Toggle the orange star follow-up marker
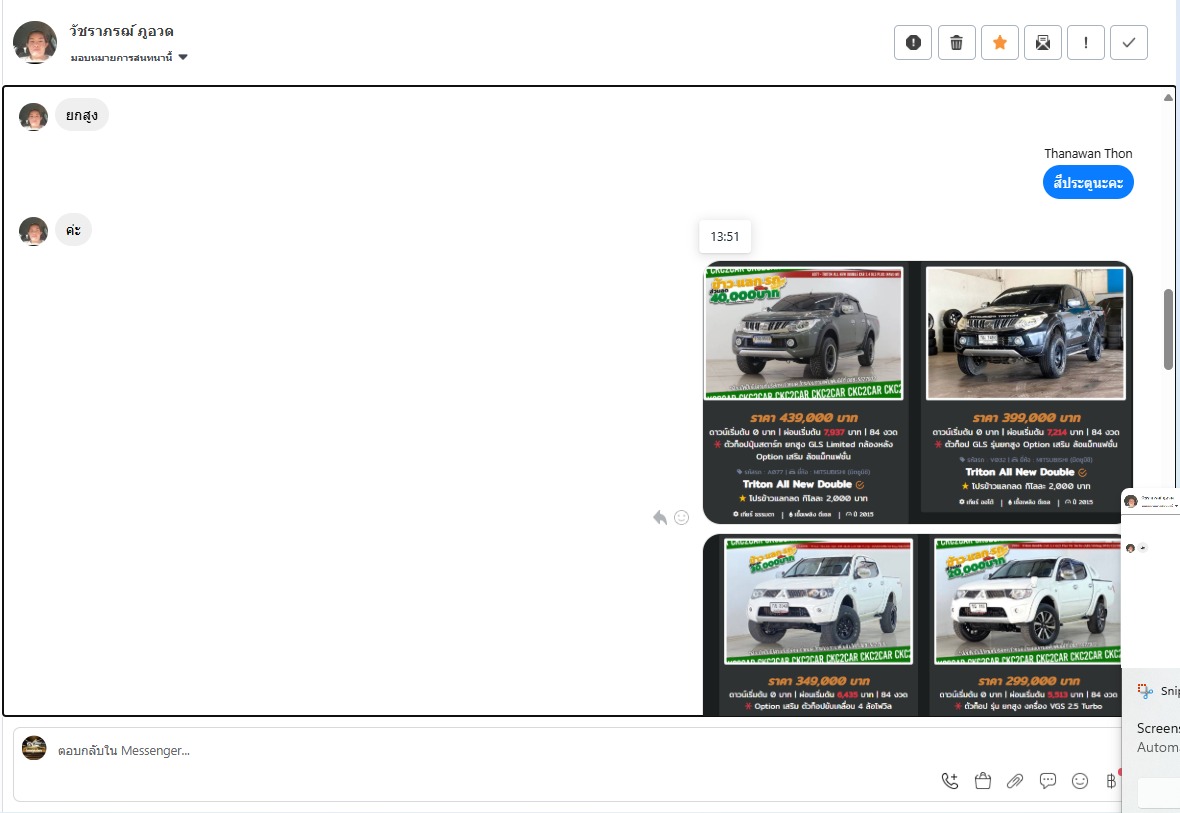Screen dimensions: 1180x813 coord(999,43)
